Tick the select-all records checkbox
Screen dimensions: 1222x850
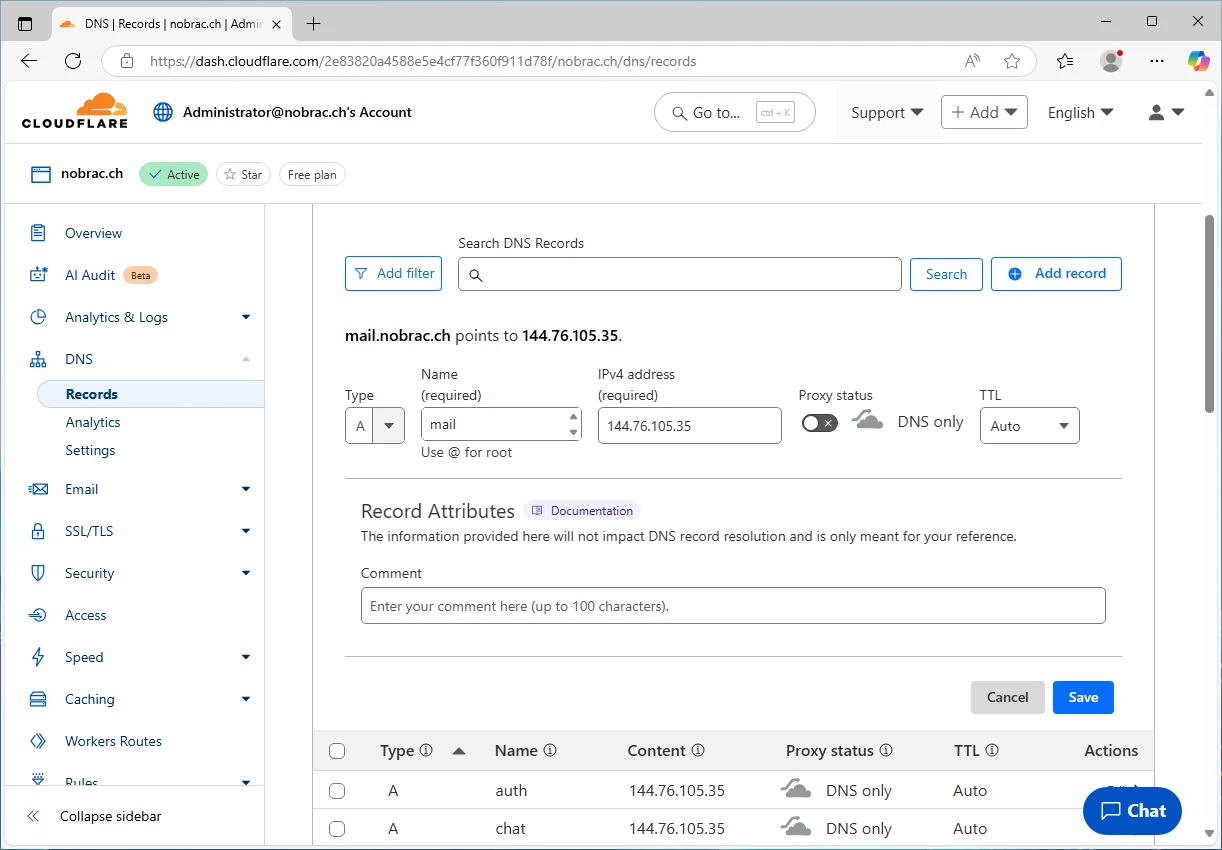click(337, 751)
